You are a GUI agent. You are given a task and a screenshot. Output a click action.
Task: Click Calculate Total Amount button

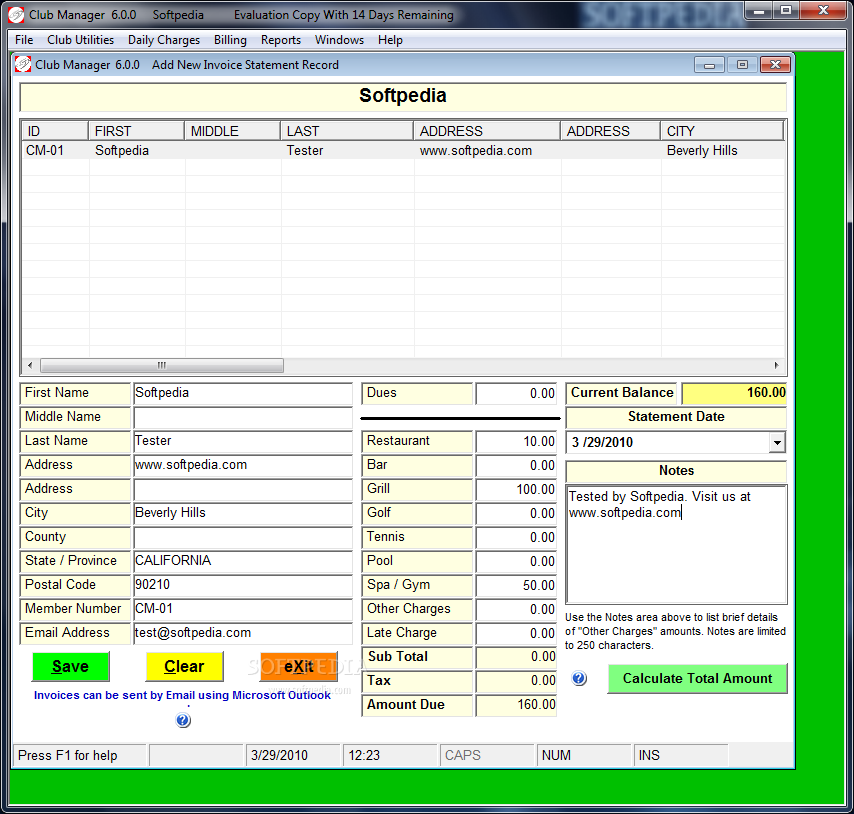coord(697,678)
